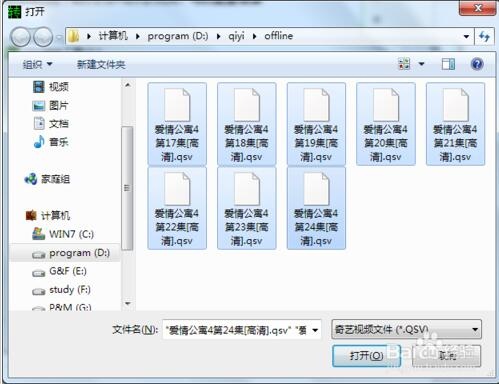Click the 视频 film icon in the sidebar
499x384 pixels.
tap(39, 87)
